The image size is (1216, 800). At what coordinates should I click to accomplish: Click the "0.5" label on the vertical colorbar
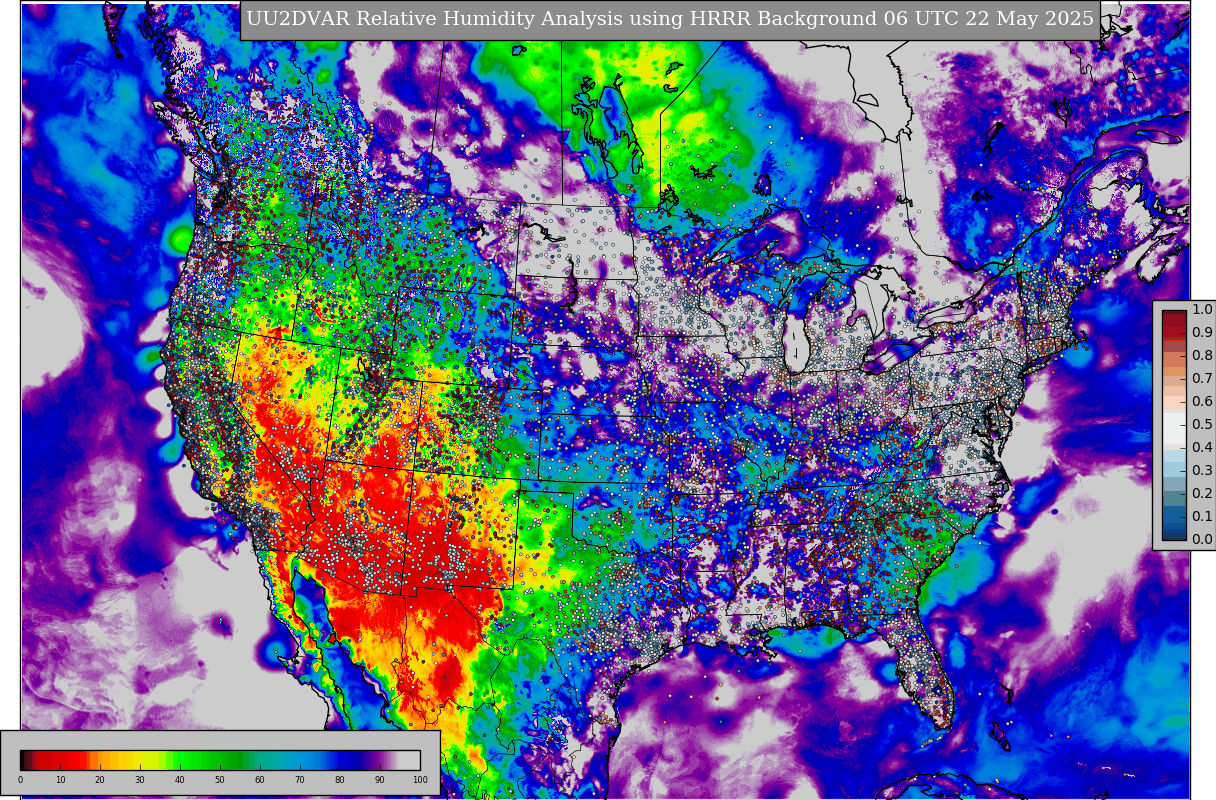point(1202,425)
